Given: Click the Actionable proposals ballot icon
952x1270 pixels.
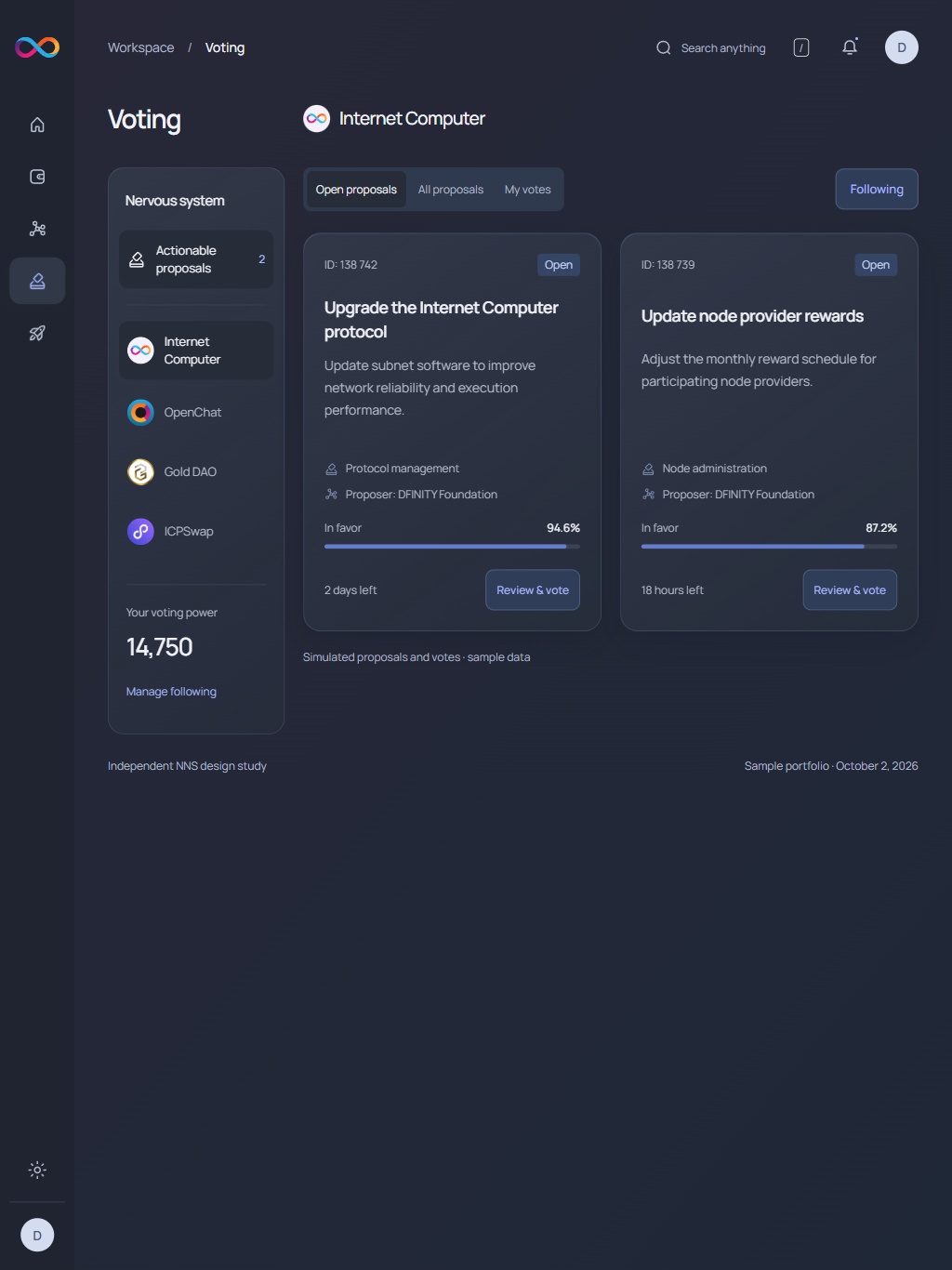Looking at the screenshot, I should tap(137, 259).
